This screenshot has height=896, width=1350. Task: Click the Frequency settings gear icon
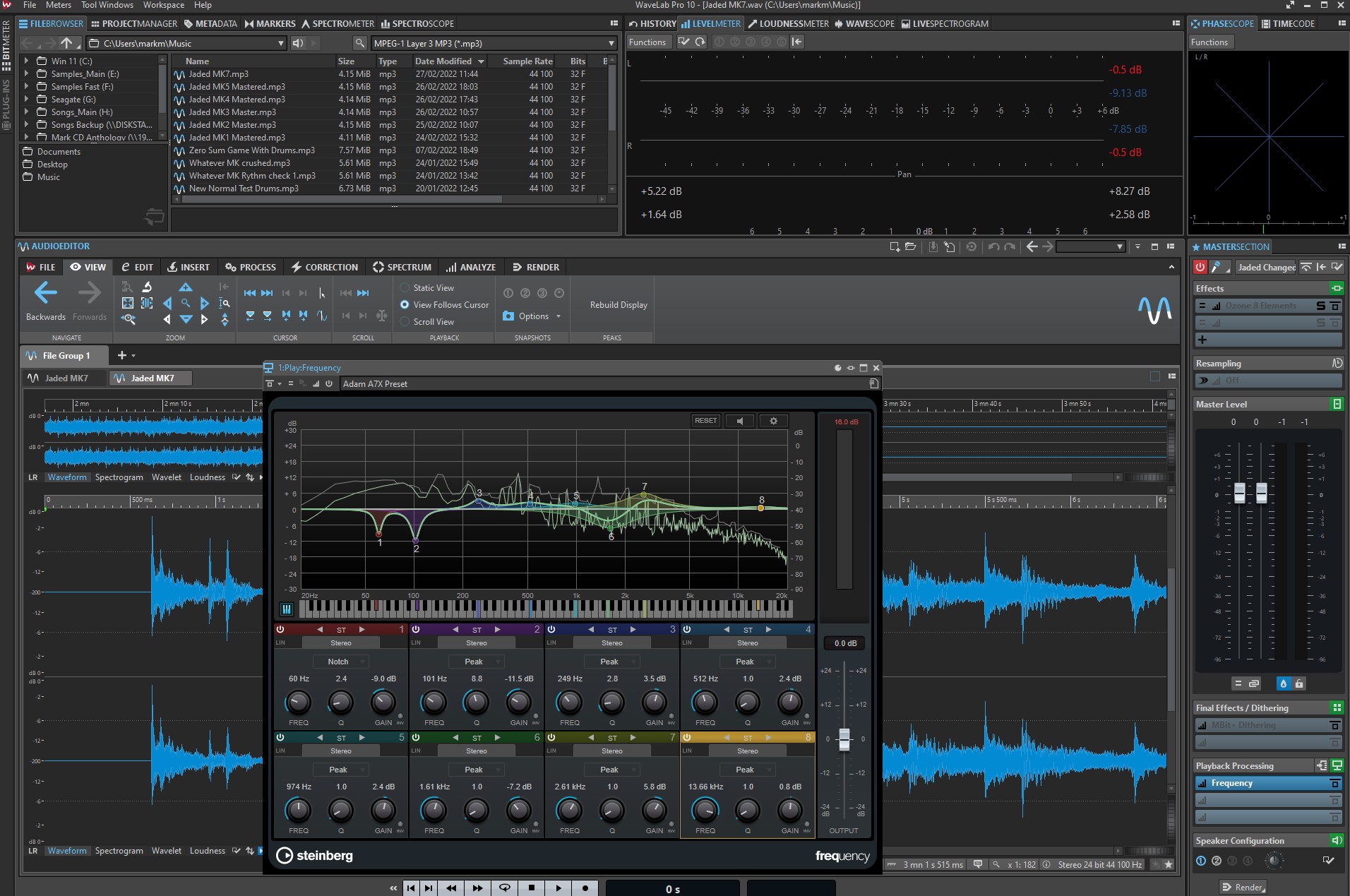point(773,421)
